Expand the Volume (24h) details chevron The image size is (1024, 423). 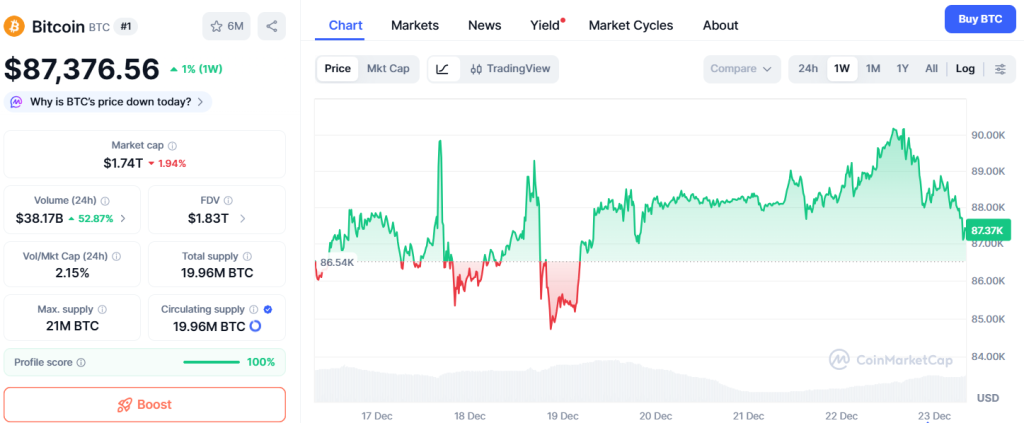[123, 218]
